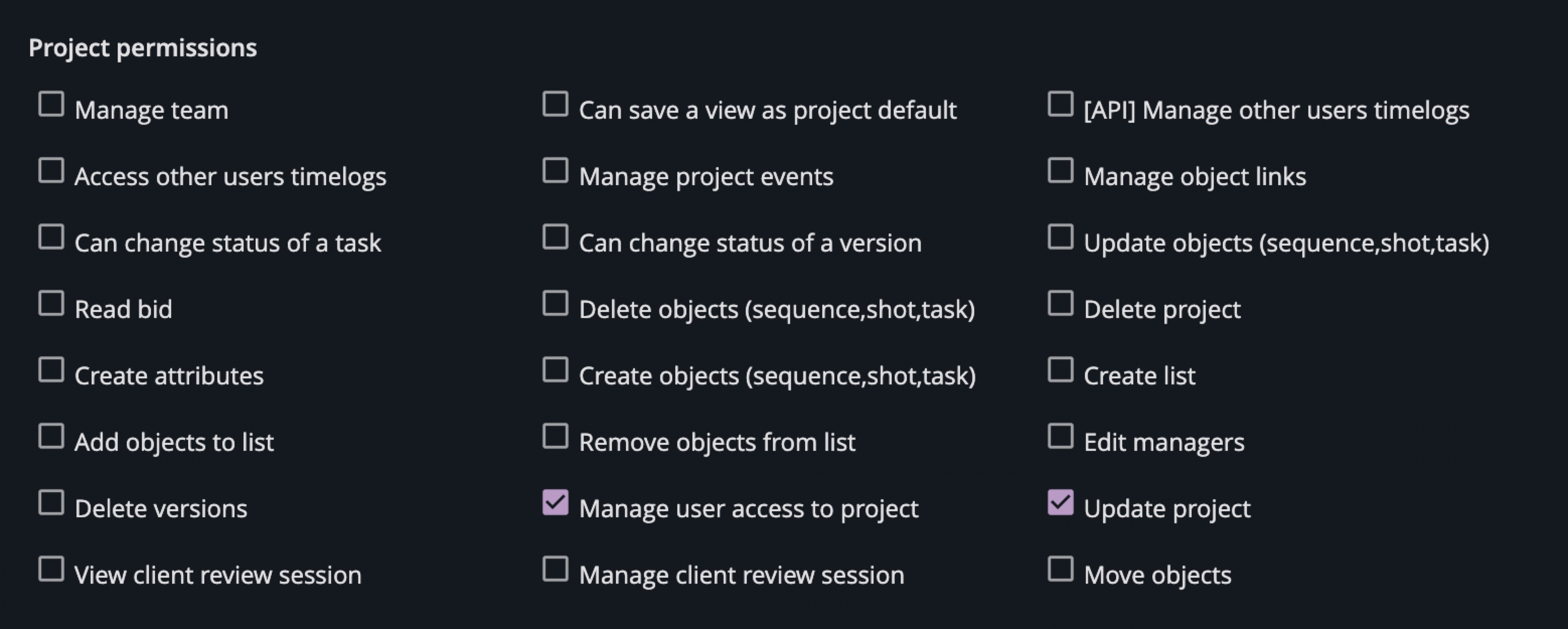Tick Can change status of a version
Viewport: 1568px width, 629px height.
coord(555,237)
